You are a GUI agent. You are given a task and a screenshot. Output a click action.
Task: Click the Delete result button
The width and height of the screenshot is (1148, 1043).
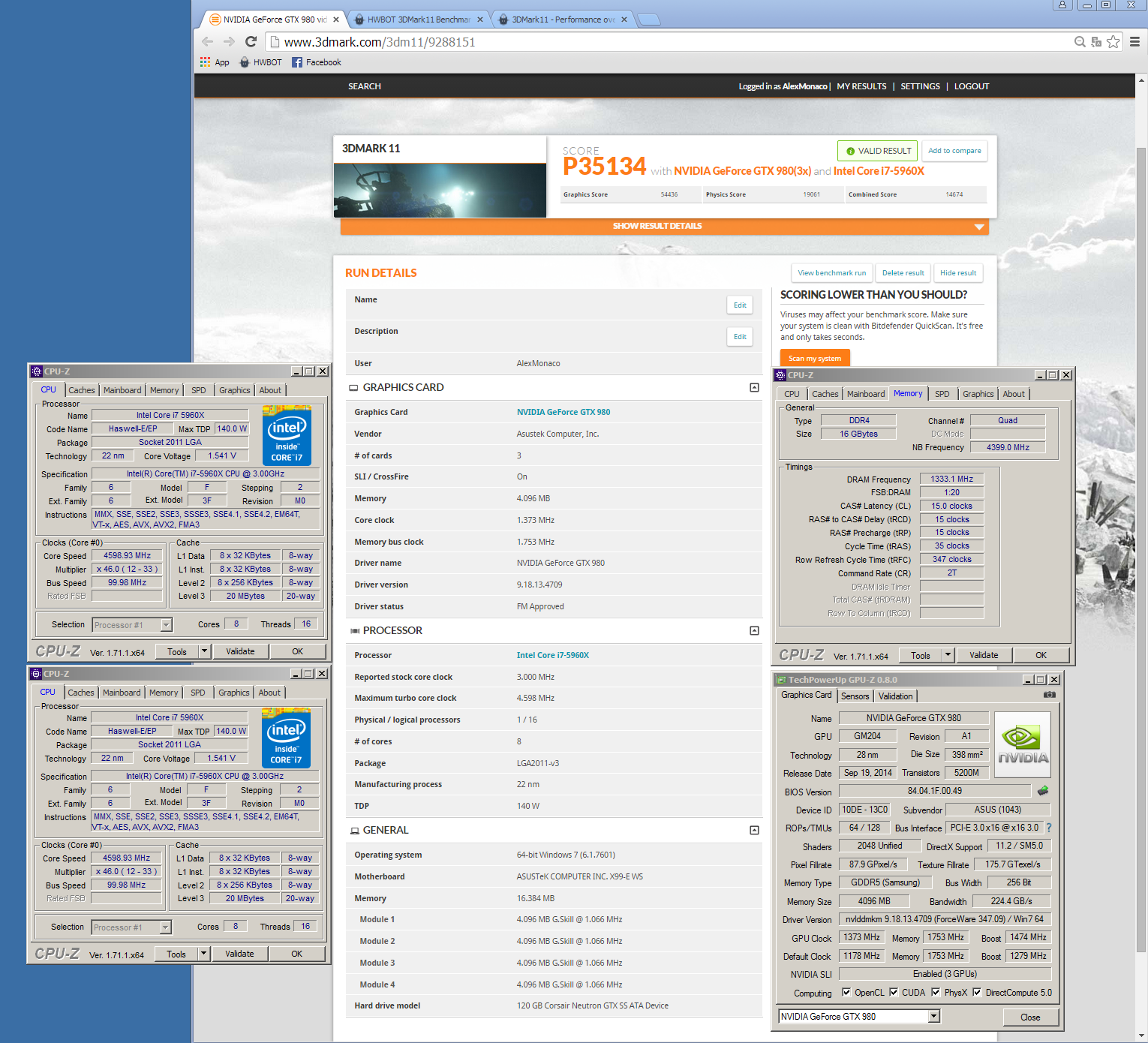pyautogui.click(x=903, y=273)
